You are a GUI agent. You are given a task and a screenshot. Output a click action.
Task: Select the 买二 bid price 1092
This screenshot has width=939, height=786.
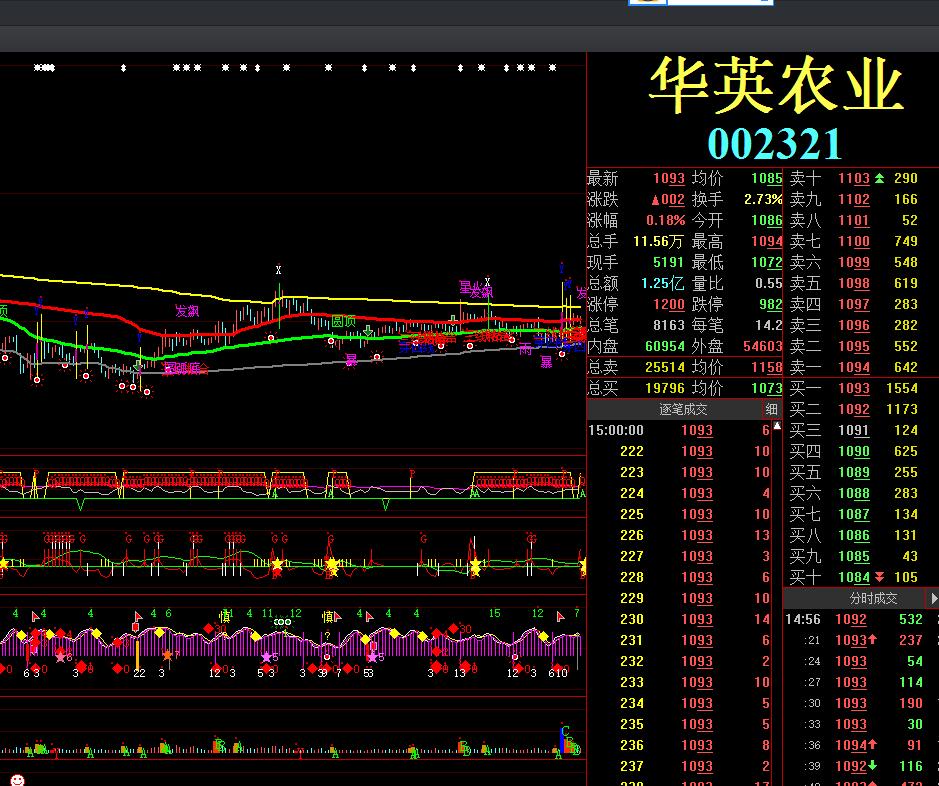click(x=853, y=409)
